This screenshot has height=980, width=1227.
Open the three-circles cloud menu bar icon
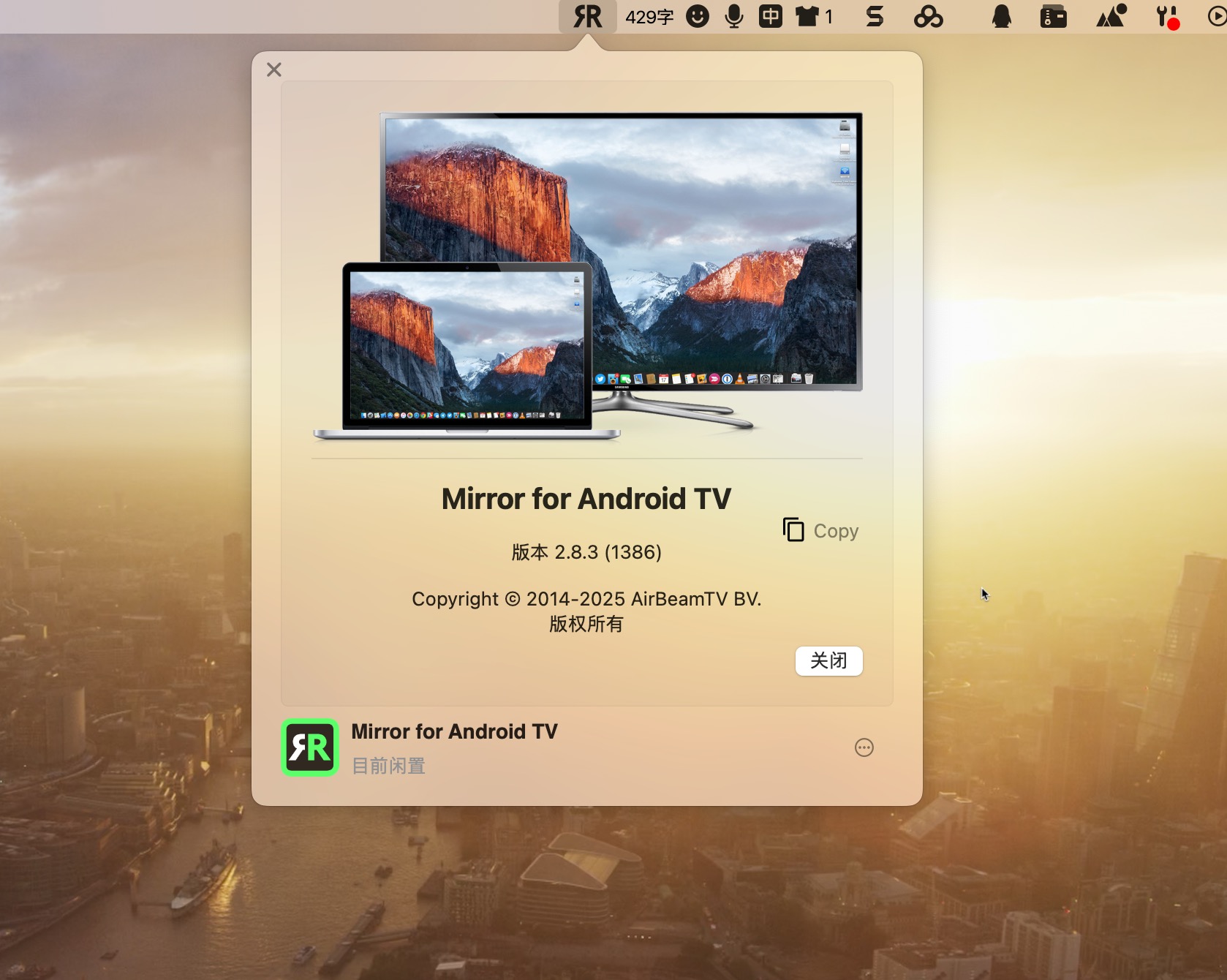click(x=929, y=16)
